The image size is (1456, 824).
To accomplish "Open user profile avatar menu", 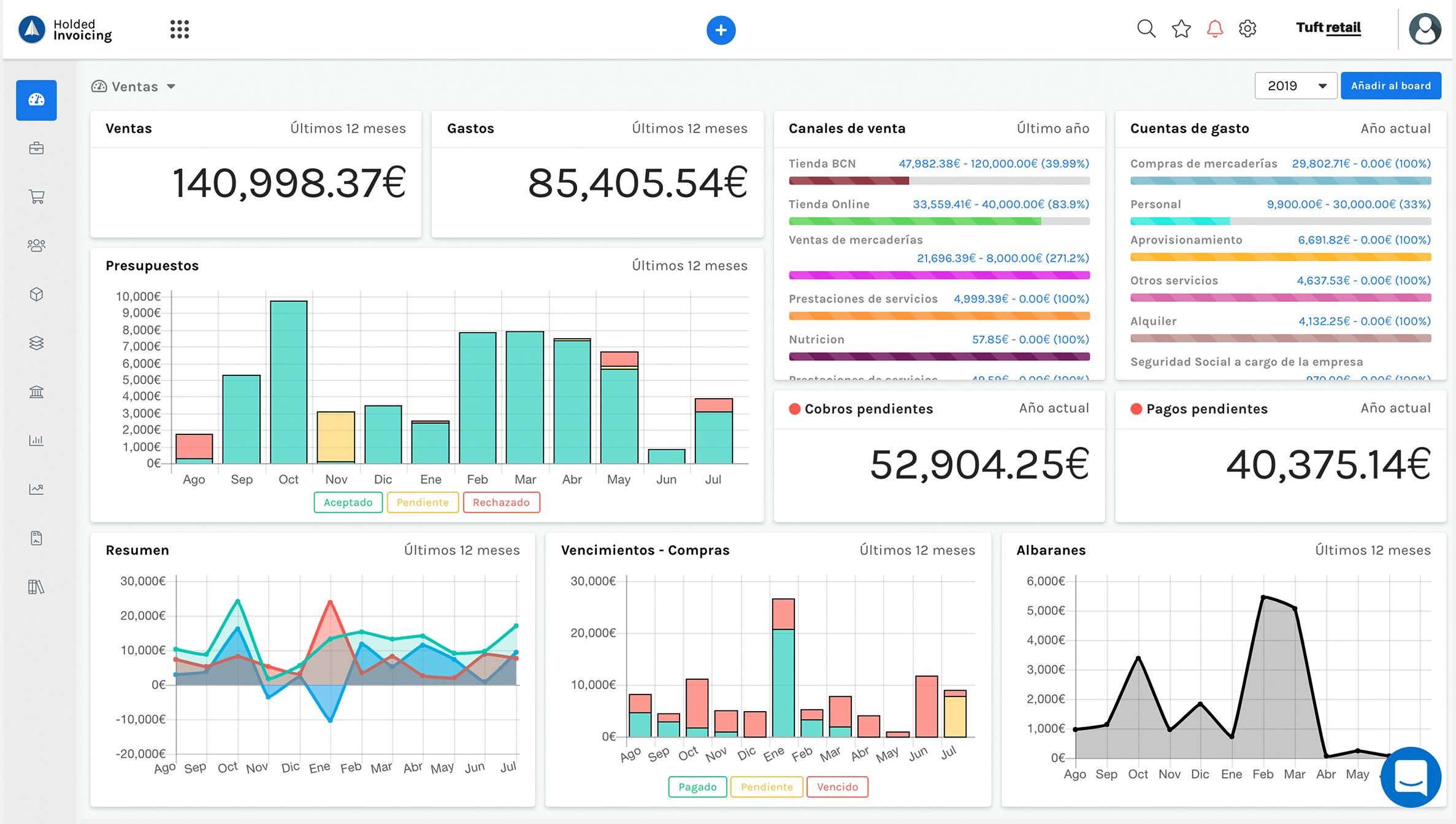I will 1425,29.
